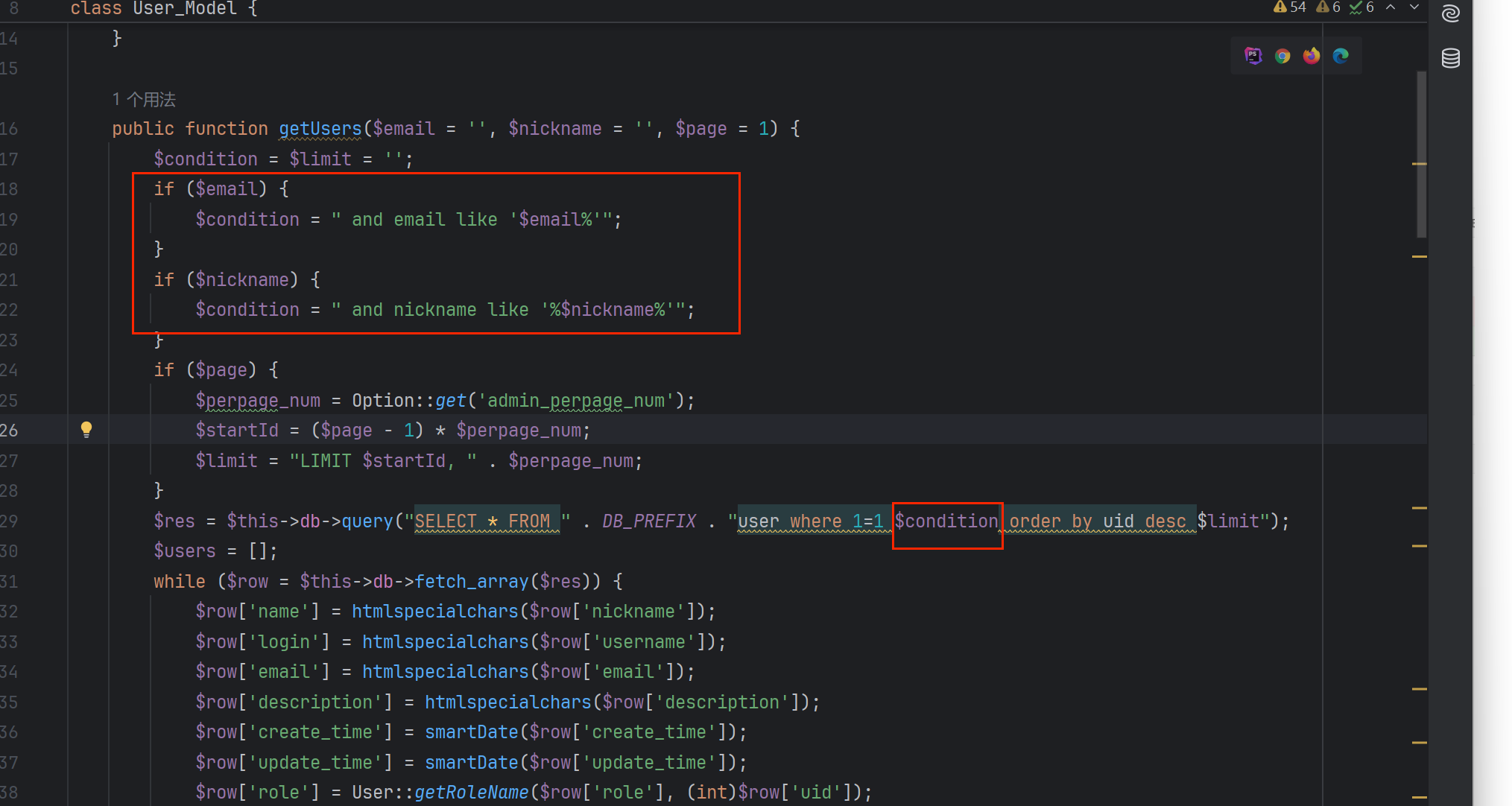The height and width of the screenshot is (806, 1512).
Task: Open the Database tool window
Action: 1450,58
